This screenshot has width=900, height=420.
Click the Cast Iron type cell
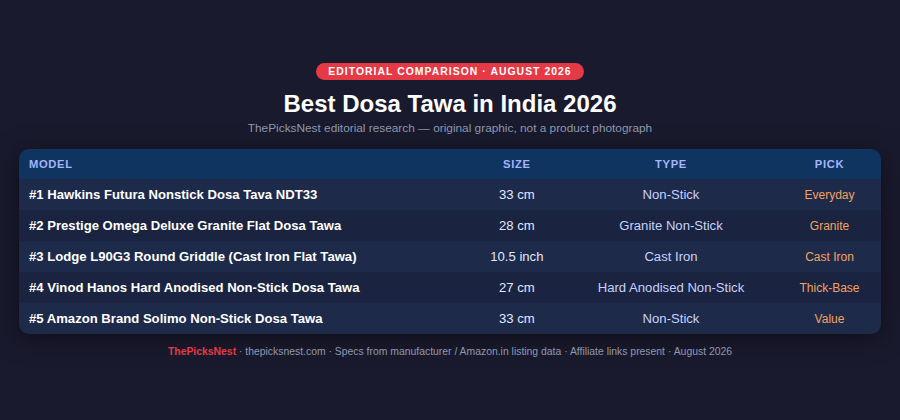670,257
